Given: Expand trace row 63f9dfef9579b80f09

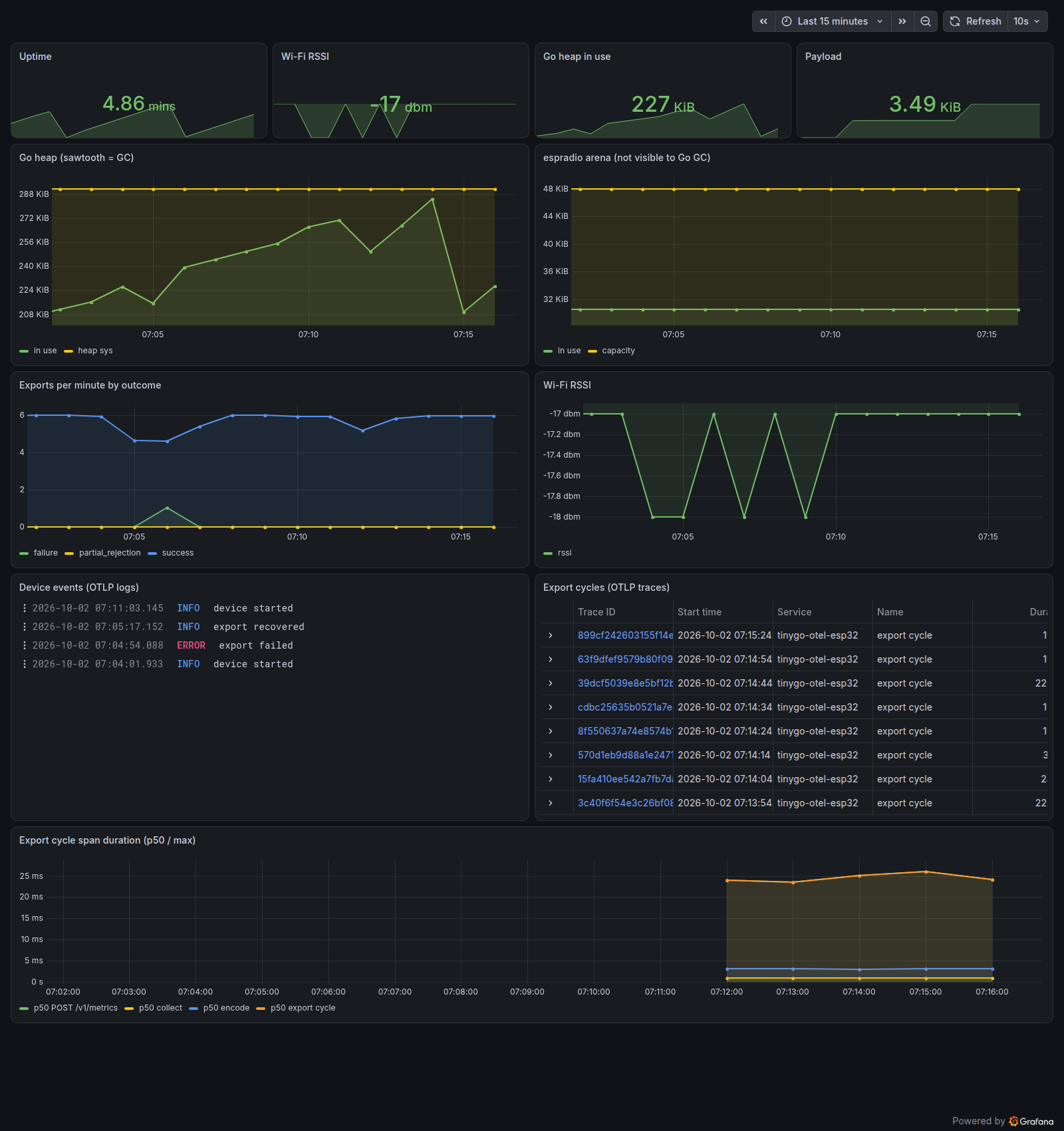Looking at the screenshot, I should pyautogui.click(x=551, y=659).
